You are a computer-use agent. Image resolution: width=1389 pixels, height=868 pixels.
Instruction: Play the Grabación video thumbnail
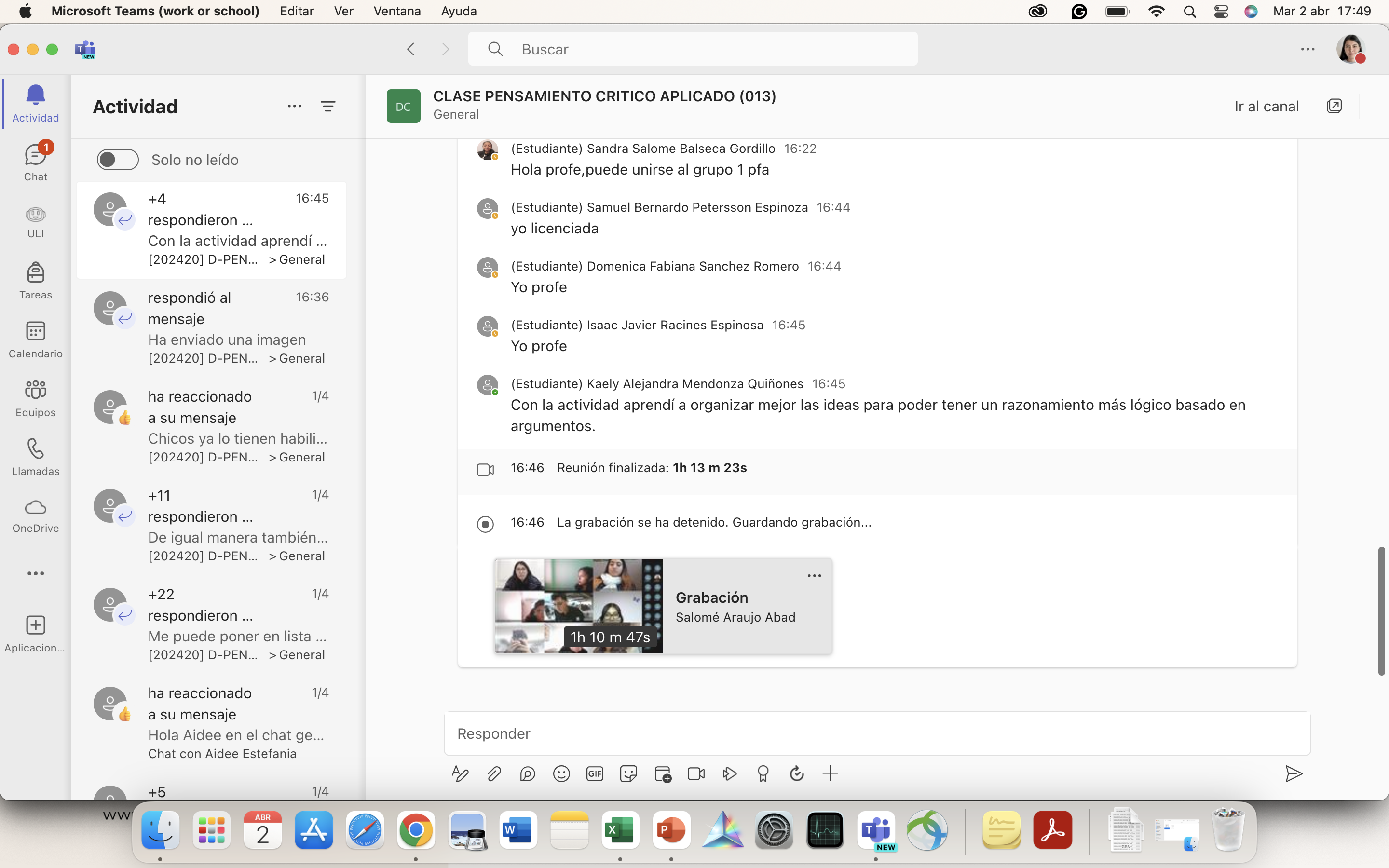579,606
